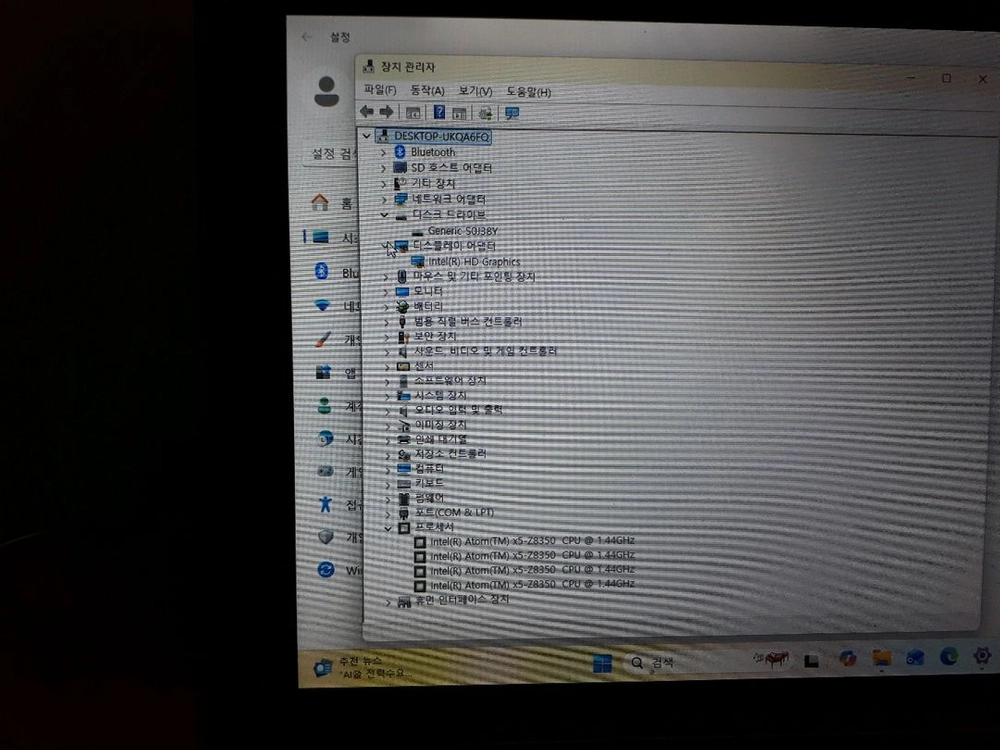Toggle the console tree toolbar icon
The image size is (1000, 750).
point(413,113)
